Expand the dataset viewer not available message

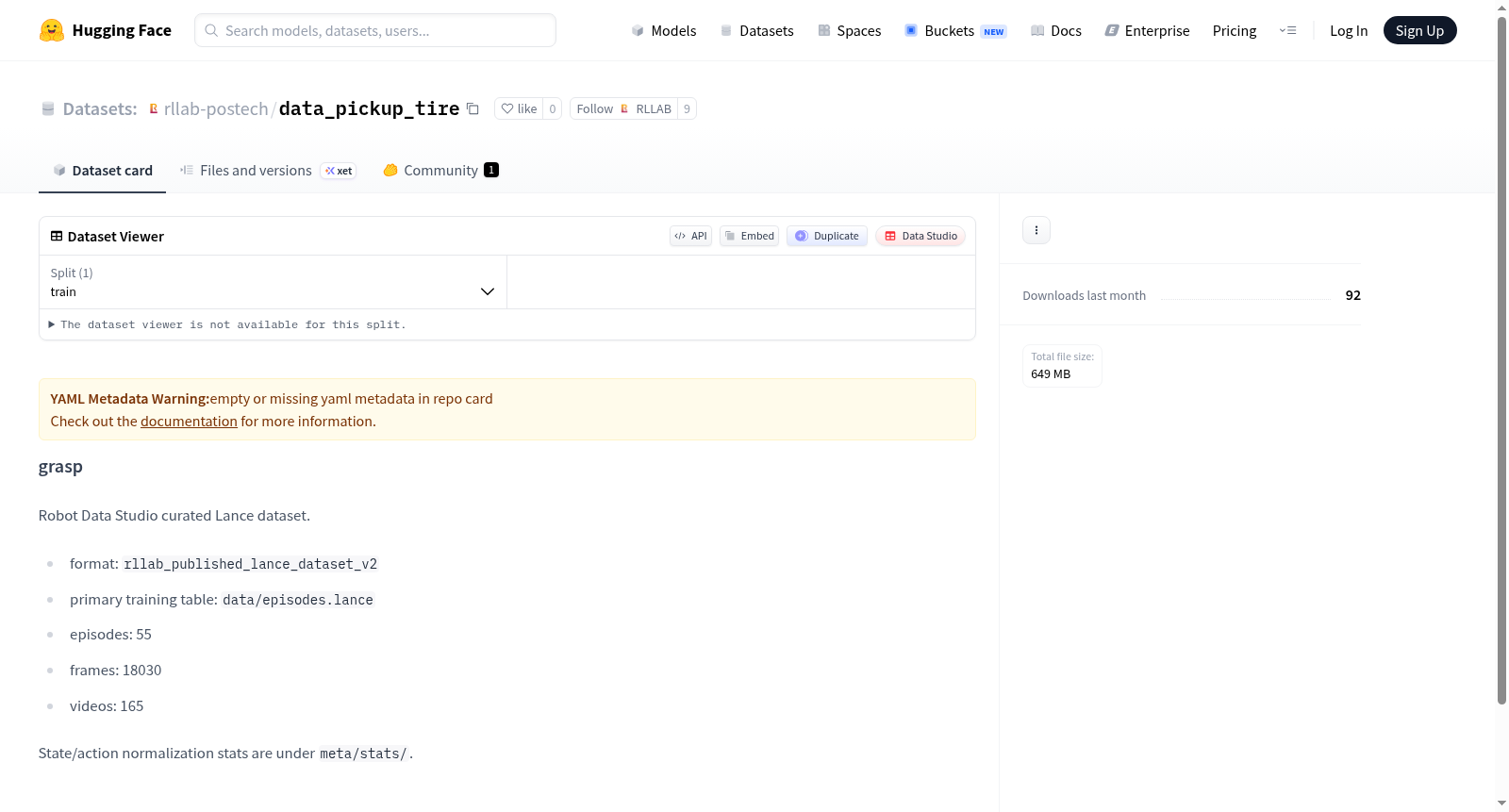pos(227,324)
